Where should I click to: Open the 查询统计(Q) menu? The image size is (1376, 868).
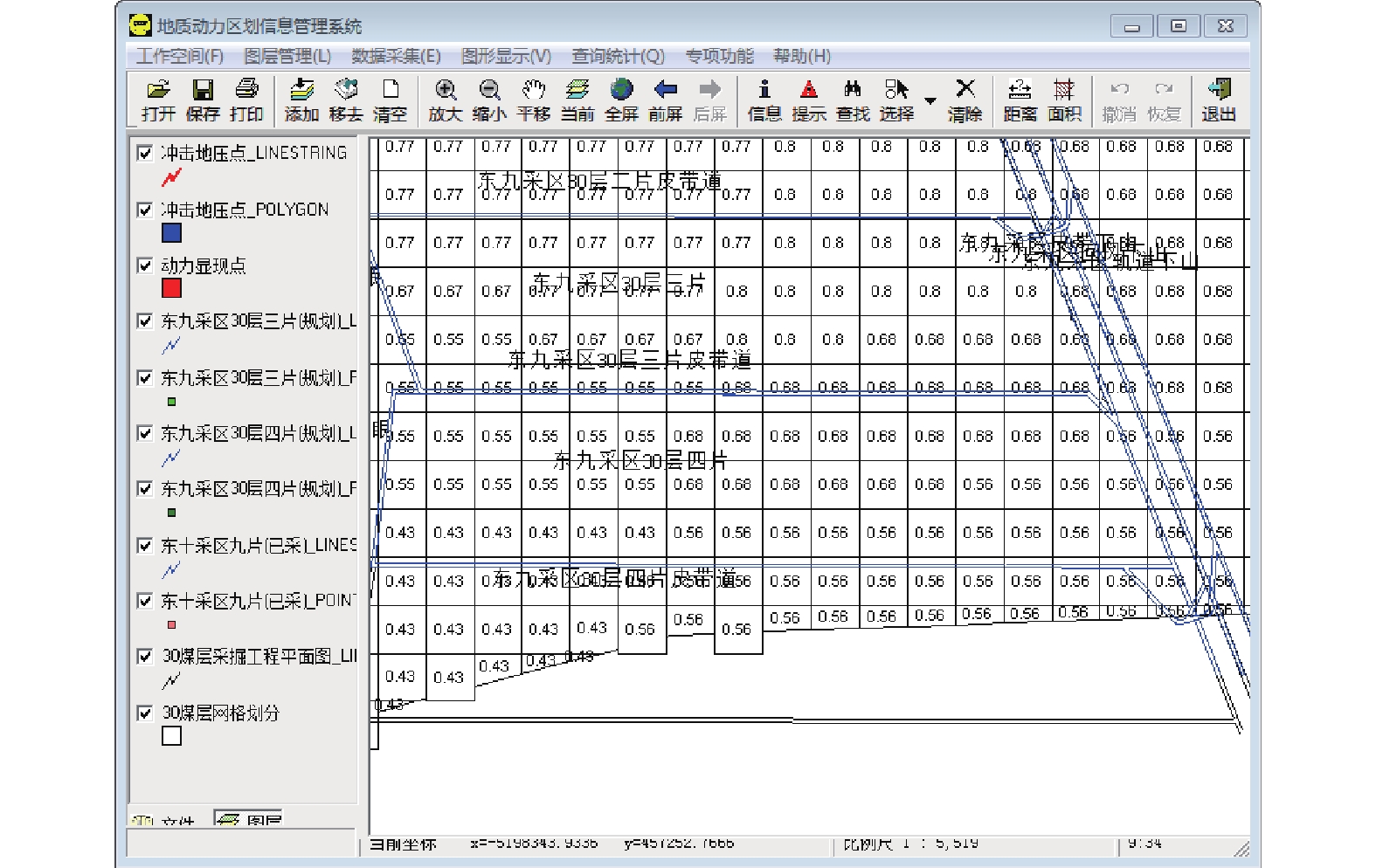[618, 56]
